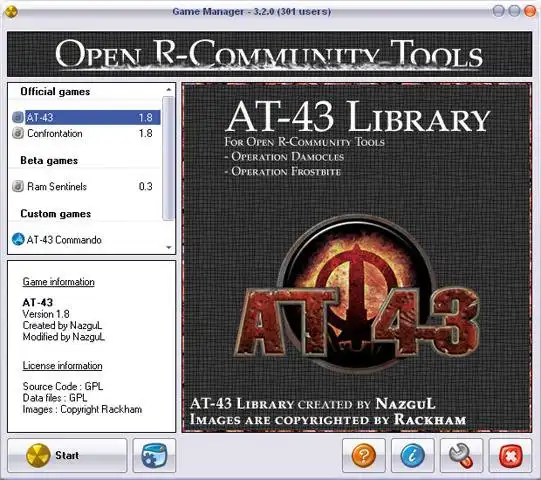
Task: Select Ram Sentinels beta game
Action: pyautogui.click(x=86, y=186)
